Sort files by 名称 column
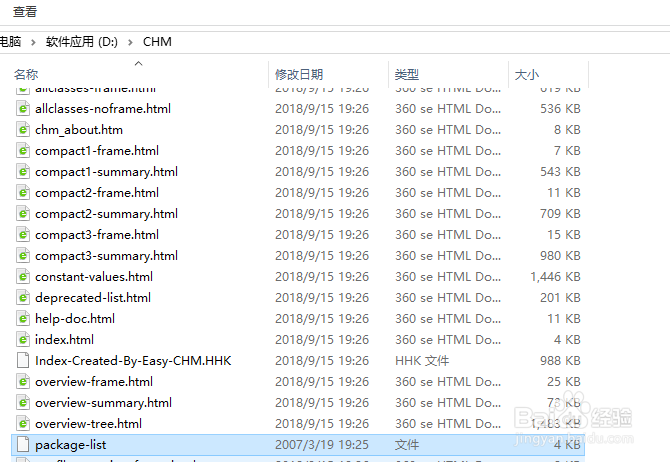This screenshot has width=670, height=462. click(26, 74)
